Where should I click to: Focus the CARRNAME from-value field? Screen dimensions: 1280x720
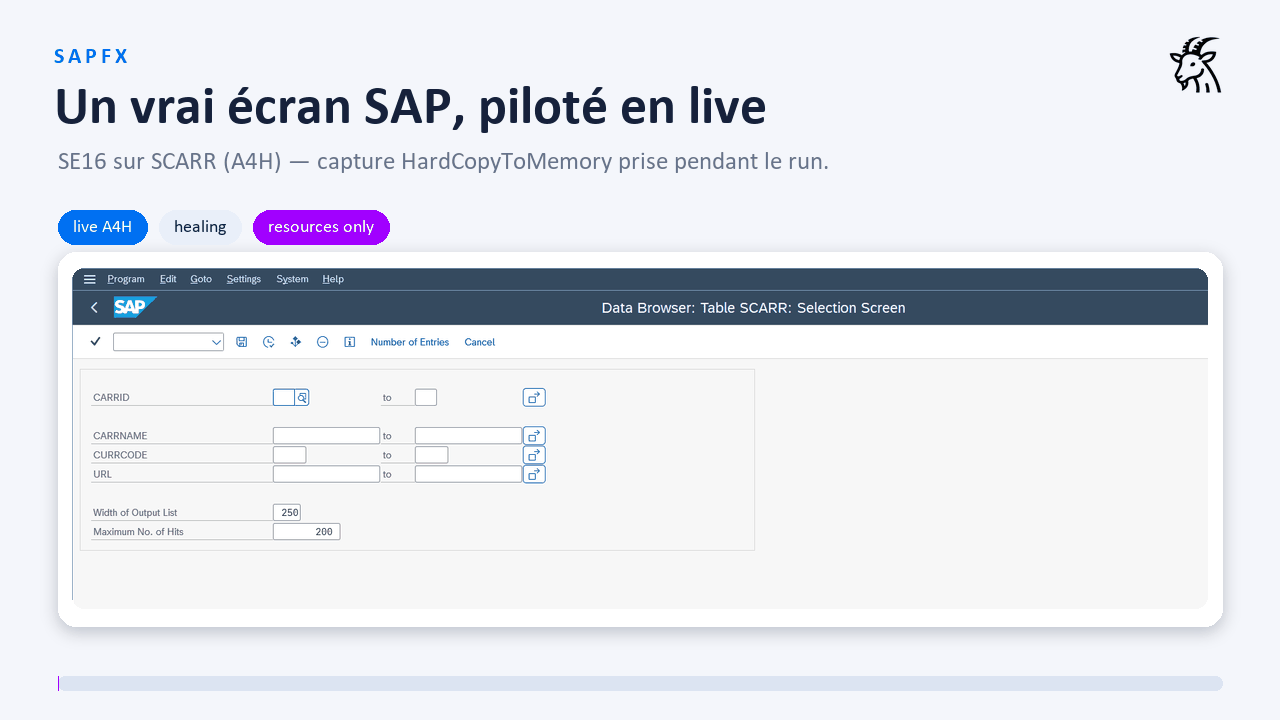326,436
